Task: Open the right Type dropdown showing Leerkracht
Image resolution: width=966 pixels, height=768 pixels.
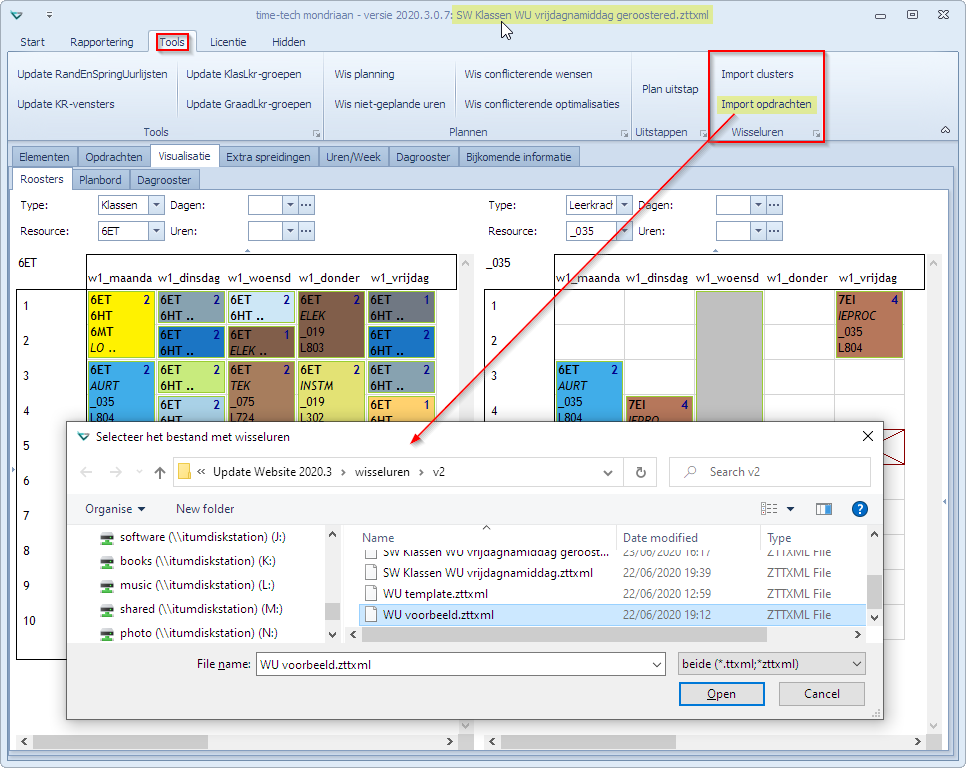Action: tap(624, 205)
